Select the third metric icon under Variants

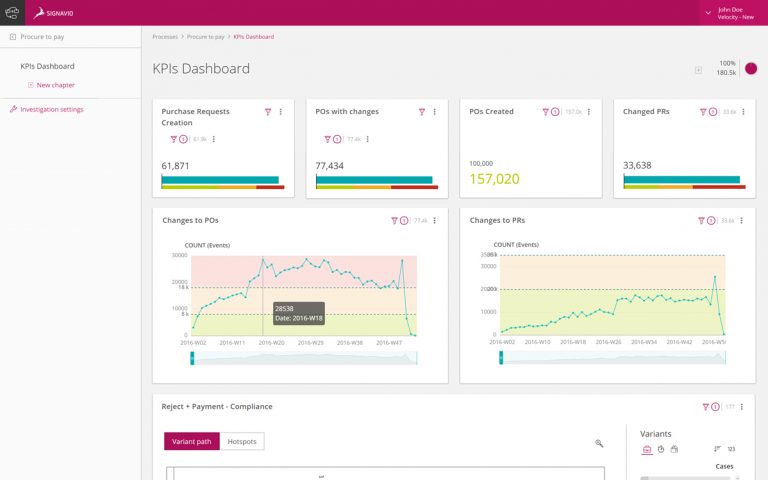(674, 449)
